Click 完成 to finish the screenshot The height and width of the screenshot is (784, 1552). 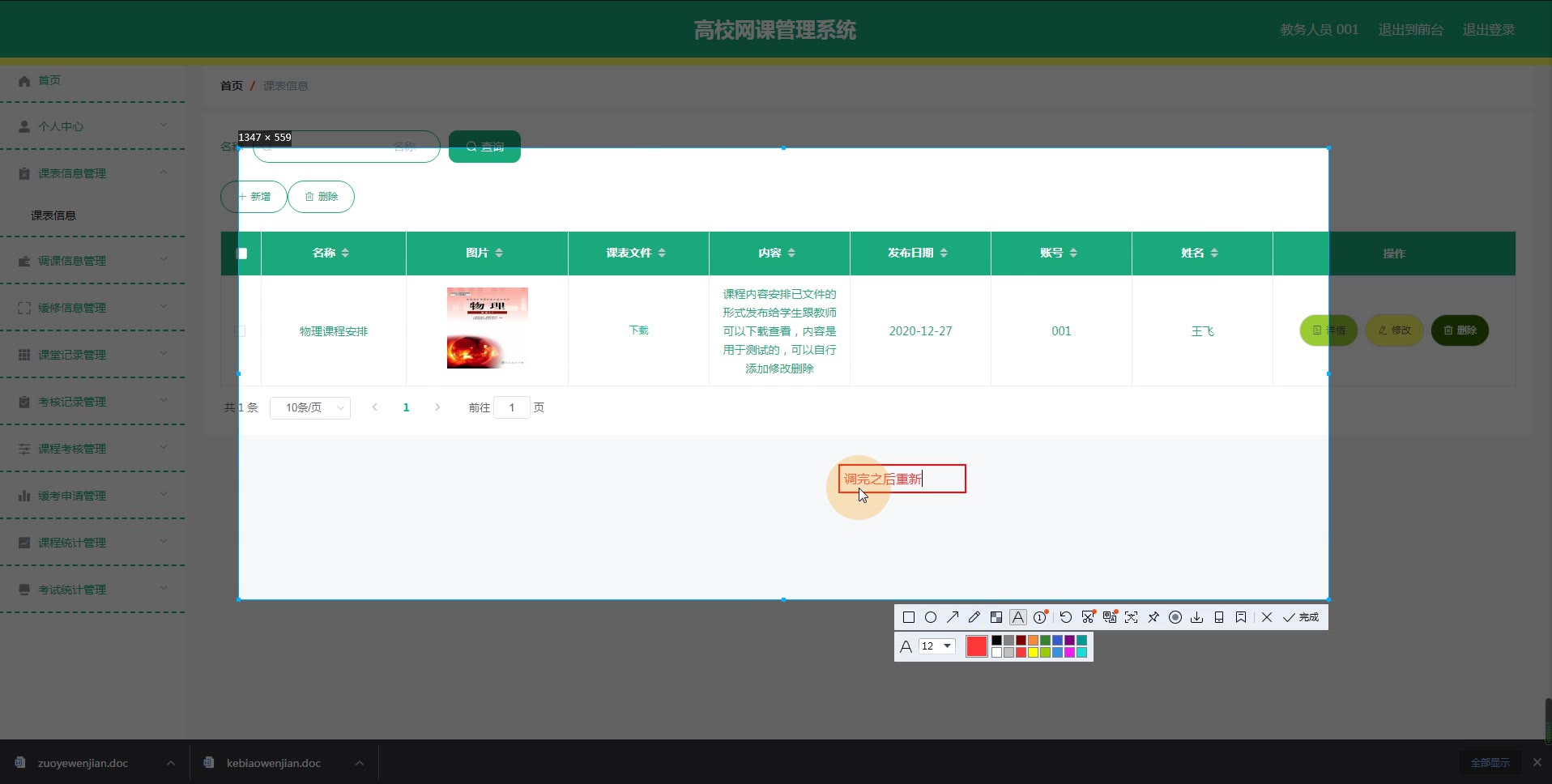coord(1301,617)
